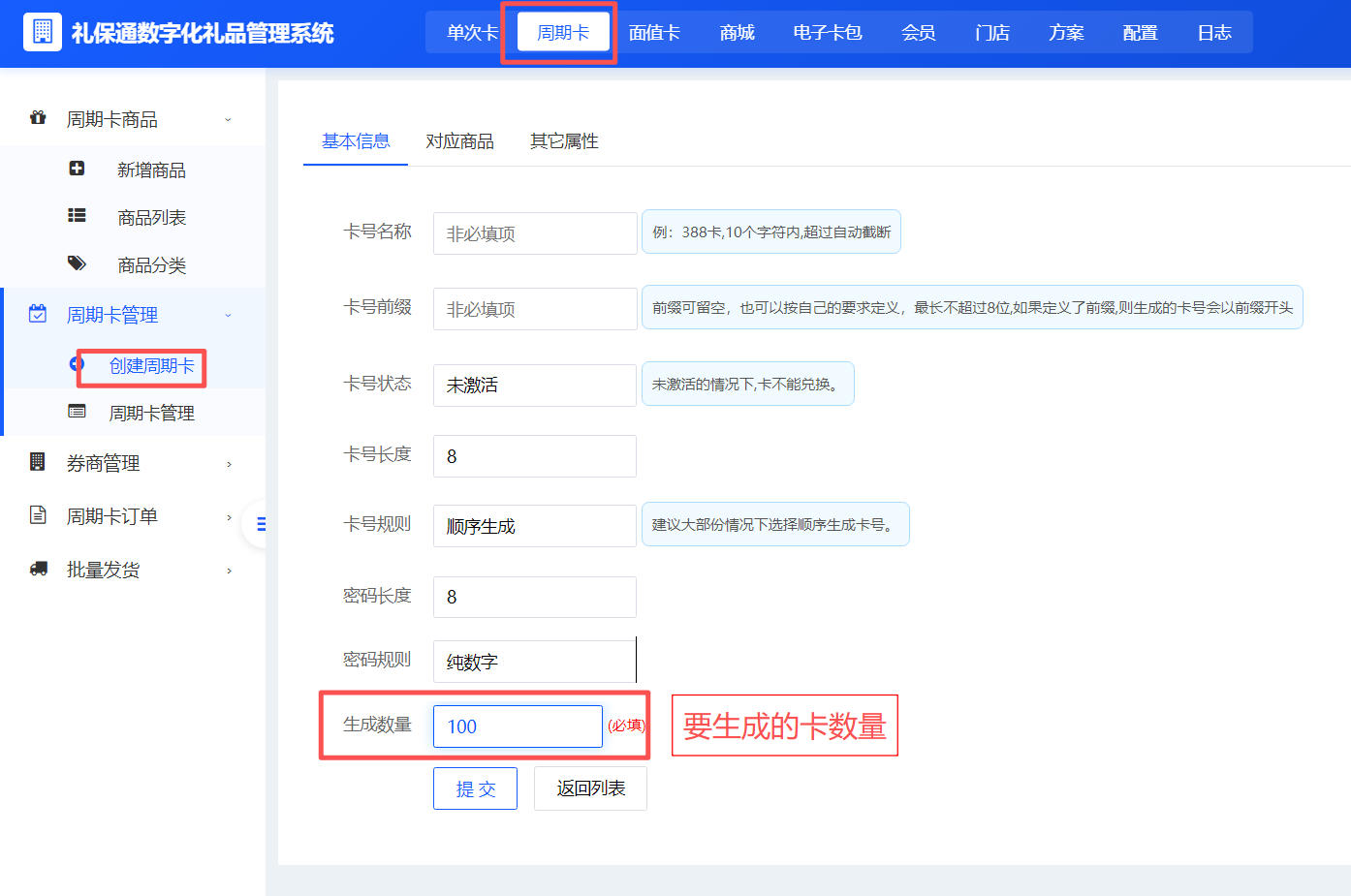The image size is (1351, 896).
Task: Click the circle icon beside 创建周期卡
Action: (77, 363)
